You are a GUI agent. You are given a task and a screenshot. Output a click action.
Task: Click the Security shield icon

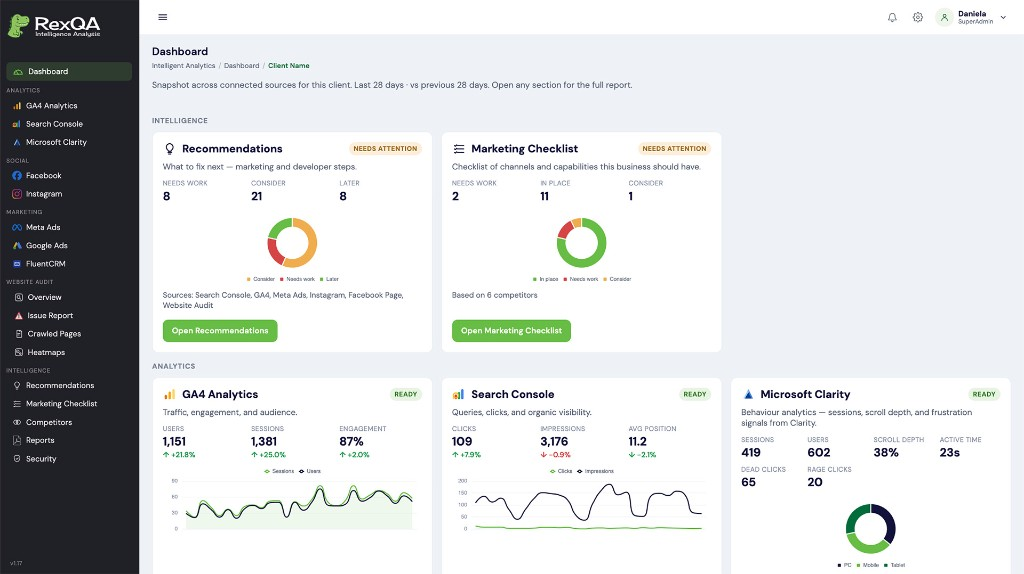pyautogui.click(x=17, y=458)
